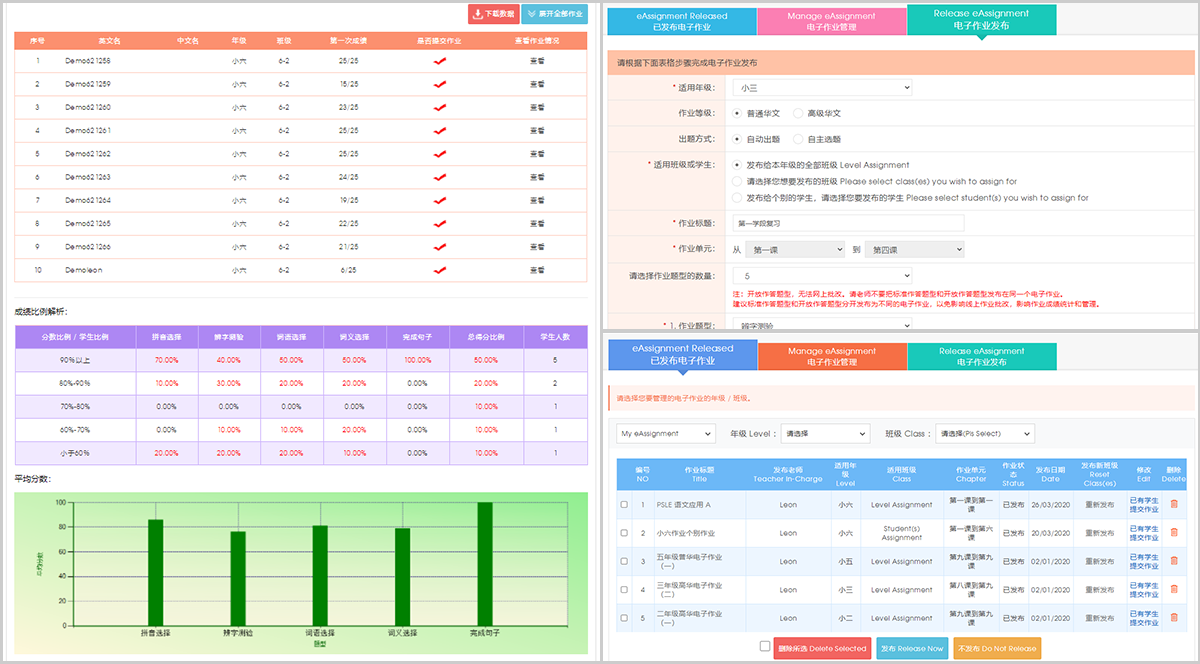Switch to pink Manage eAssignment tab
The height and width of the screenshot is (664, 1200).
coord(831,21)
